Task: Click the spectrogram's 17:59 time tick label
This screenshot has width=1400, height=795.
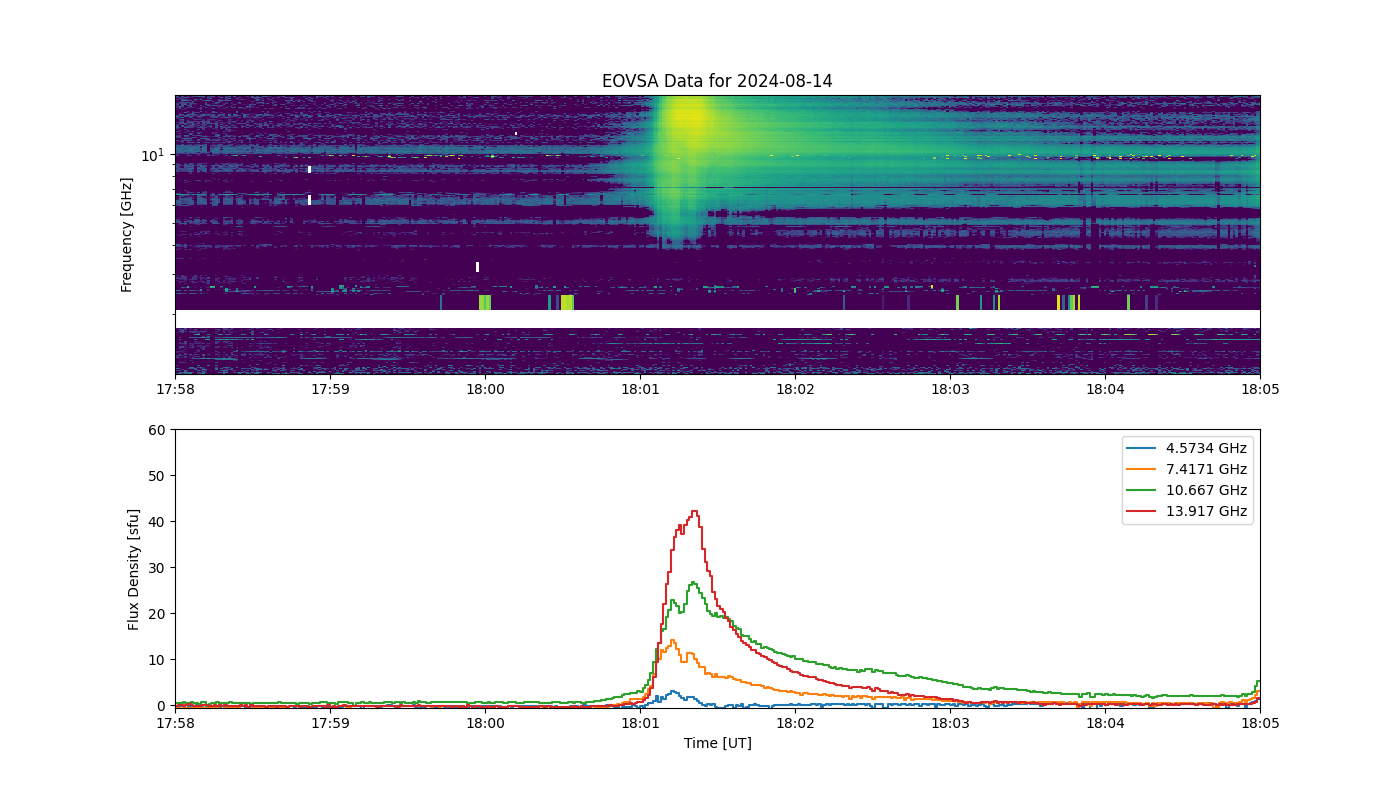Action: tap(330, 389)
